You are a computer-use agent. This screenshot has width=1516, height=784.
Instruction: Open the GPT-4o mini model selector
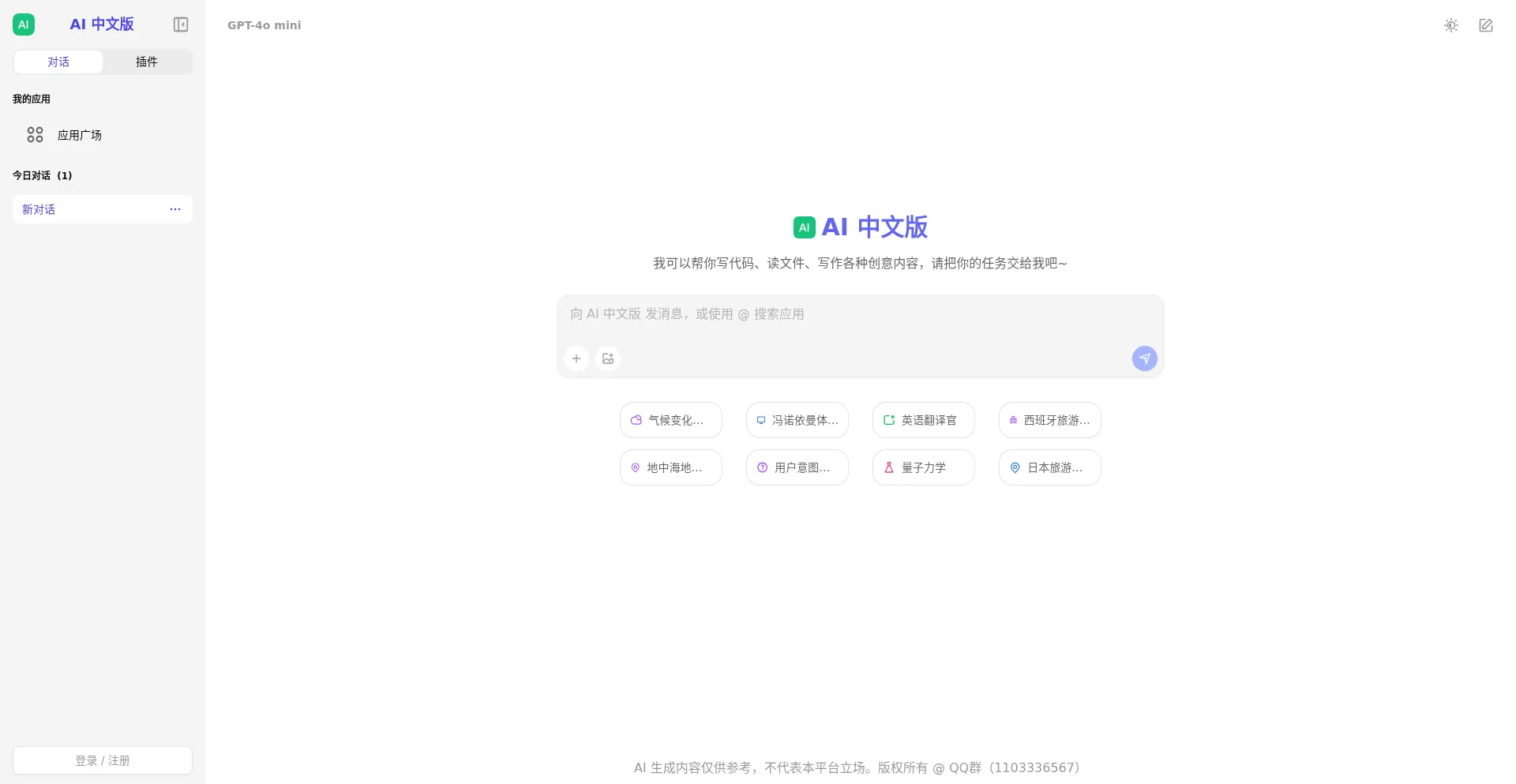[265, 25]
